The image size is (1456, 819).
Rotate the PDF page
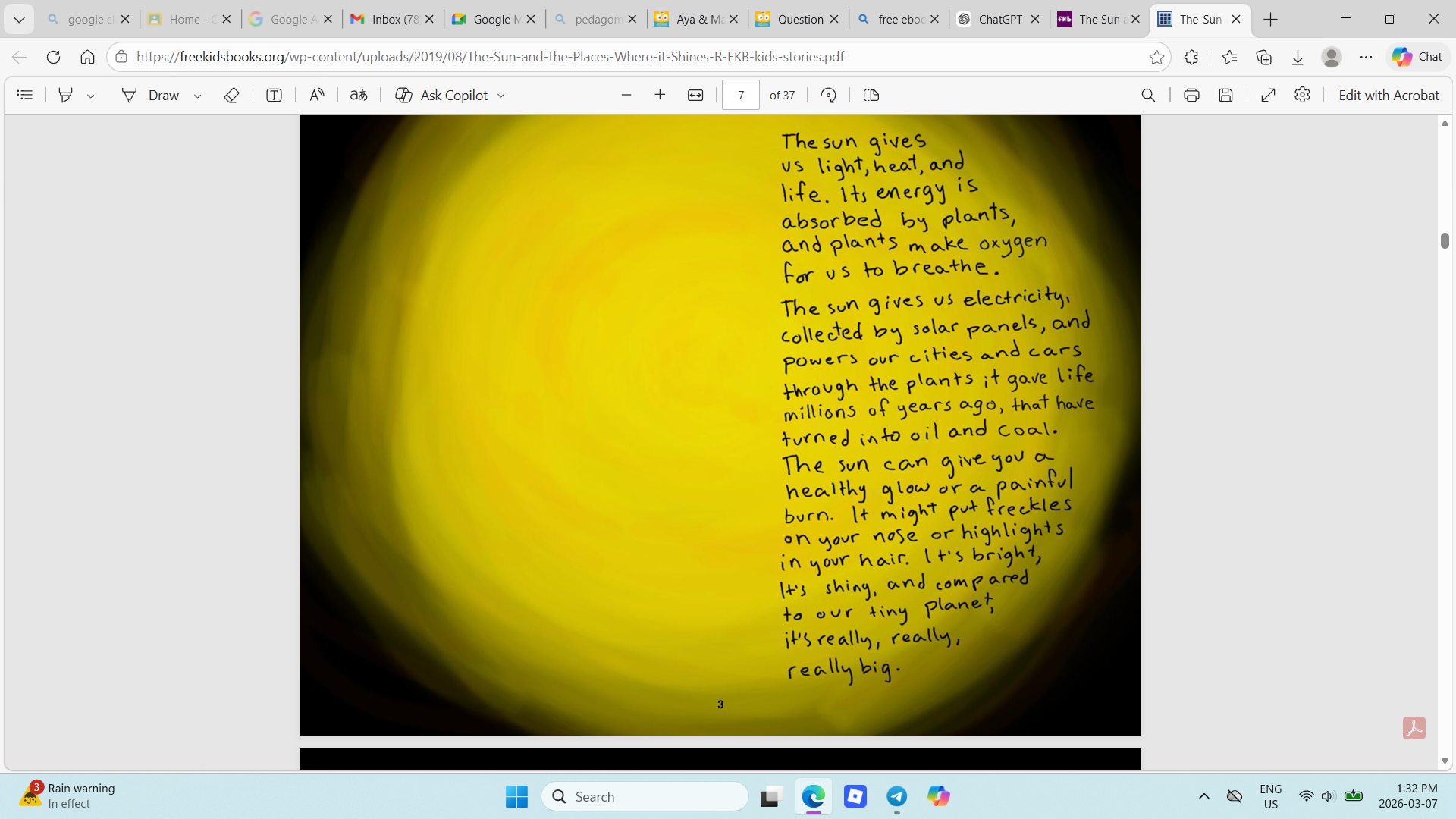[x=828, y=95]
